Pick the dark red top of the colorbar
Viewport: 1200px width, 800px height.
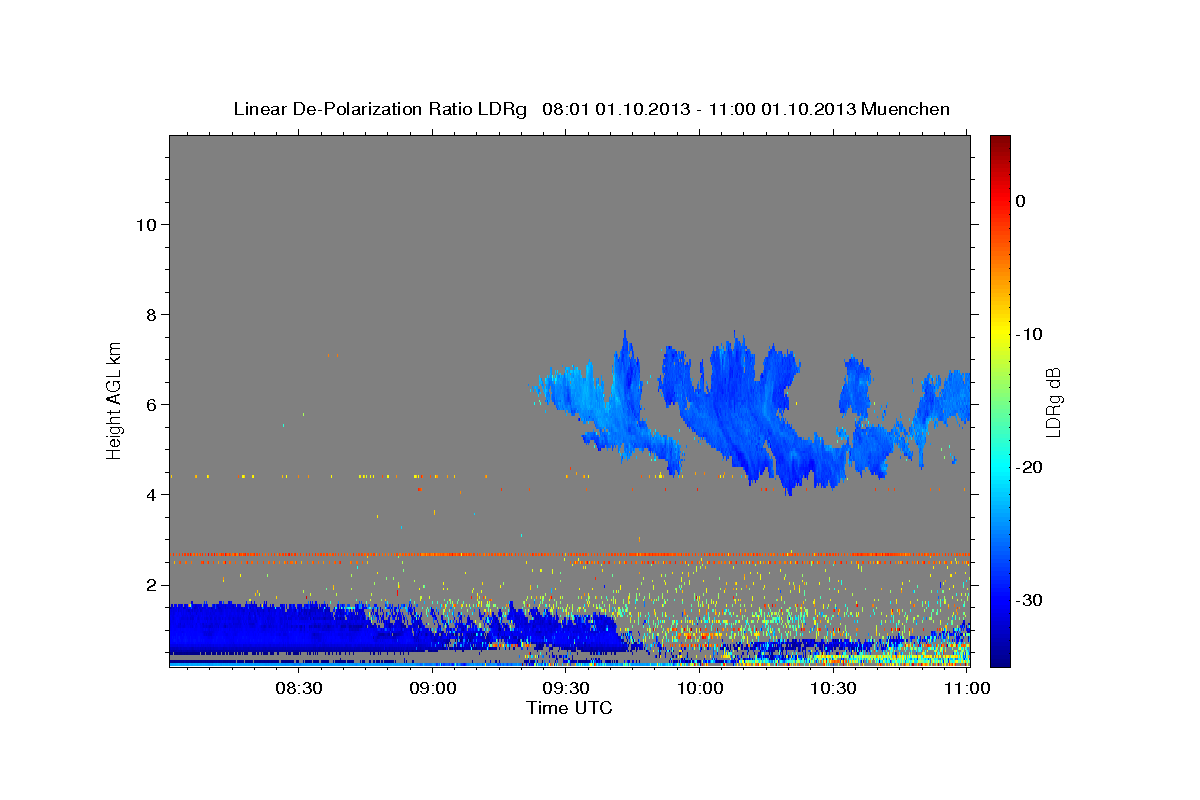1000,143
